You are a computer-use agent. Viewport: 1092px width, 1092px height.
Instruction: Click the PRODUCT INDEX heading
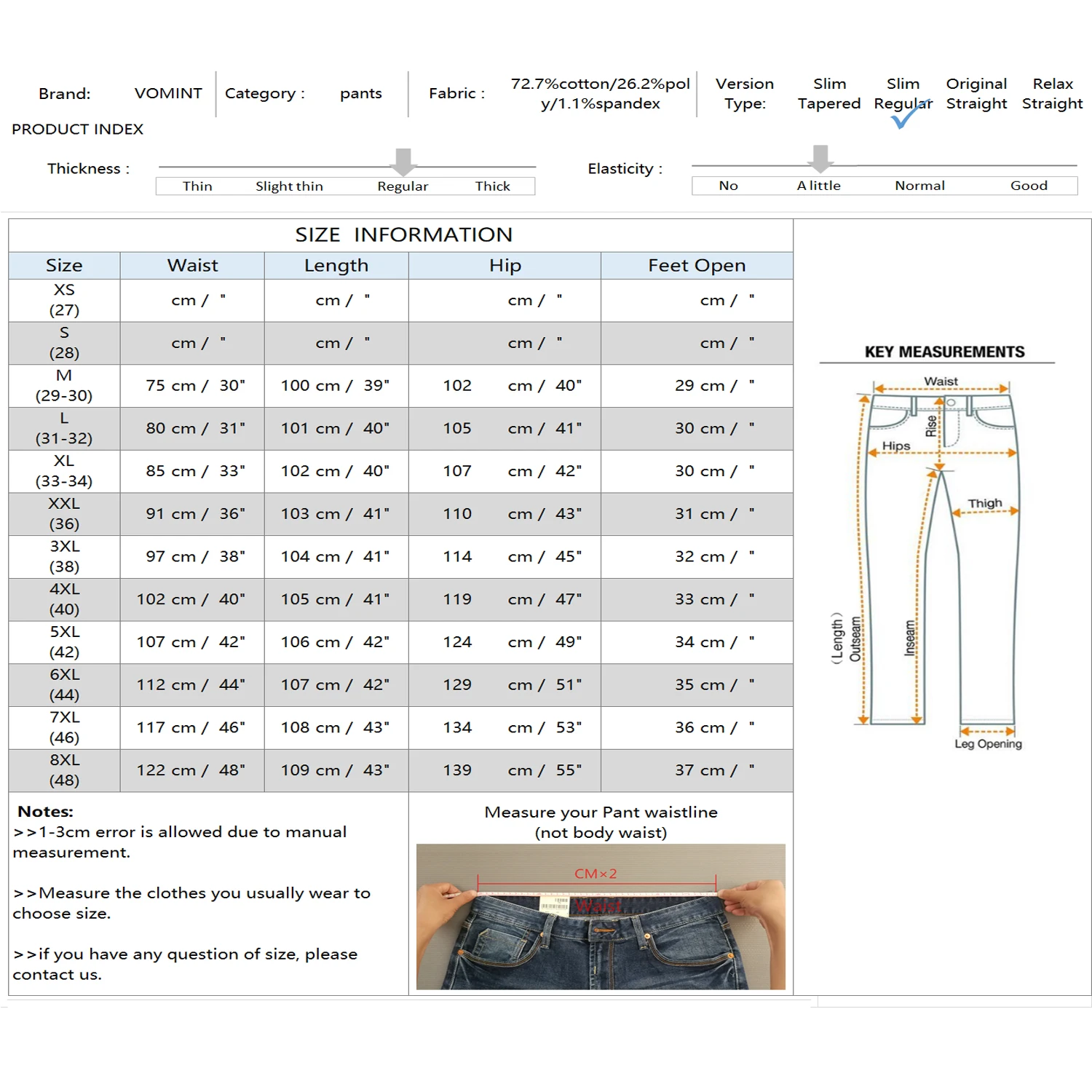(78, 129)
